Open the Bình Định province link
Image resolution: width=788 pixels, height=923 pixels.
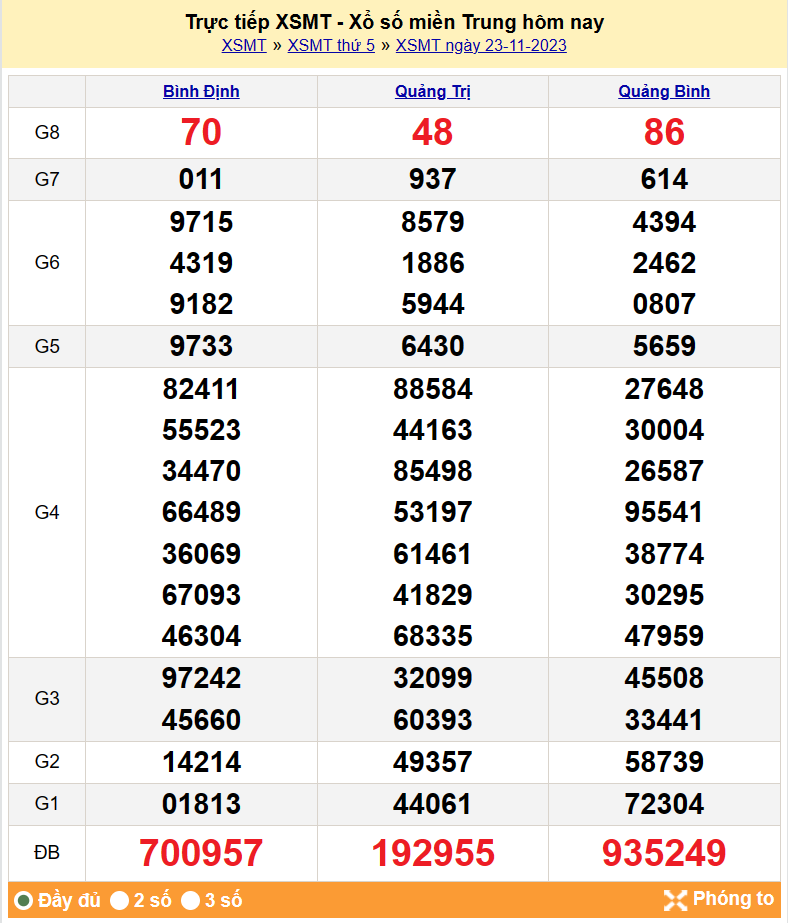pos(201,91)
